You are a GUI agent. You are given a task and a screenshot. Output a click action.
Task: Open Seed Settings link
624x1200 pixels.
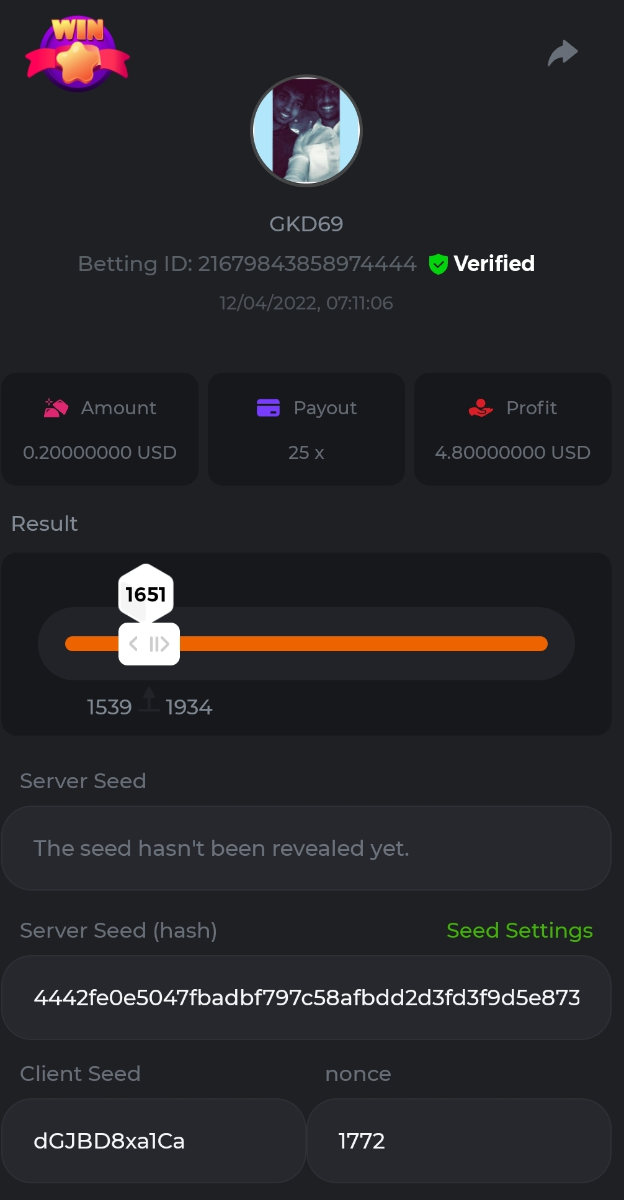(x=519, y=931)
